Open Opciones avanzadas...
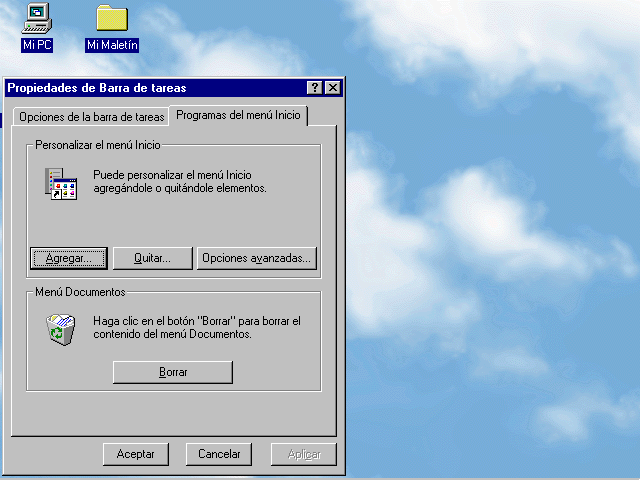The image size is (640, 480). point(257,258)
